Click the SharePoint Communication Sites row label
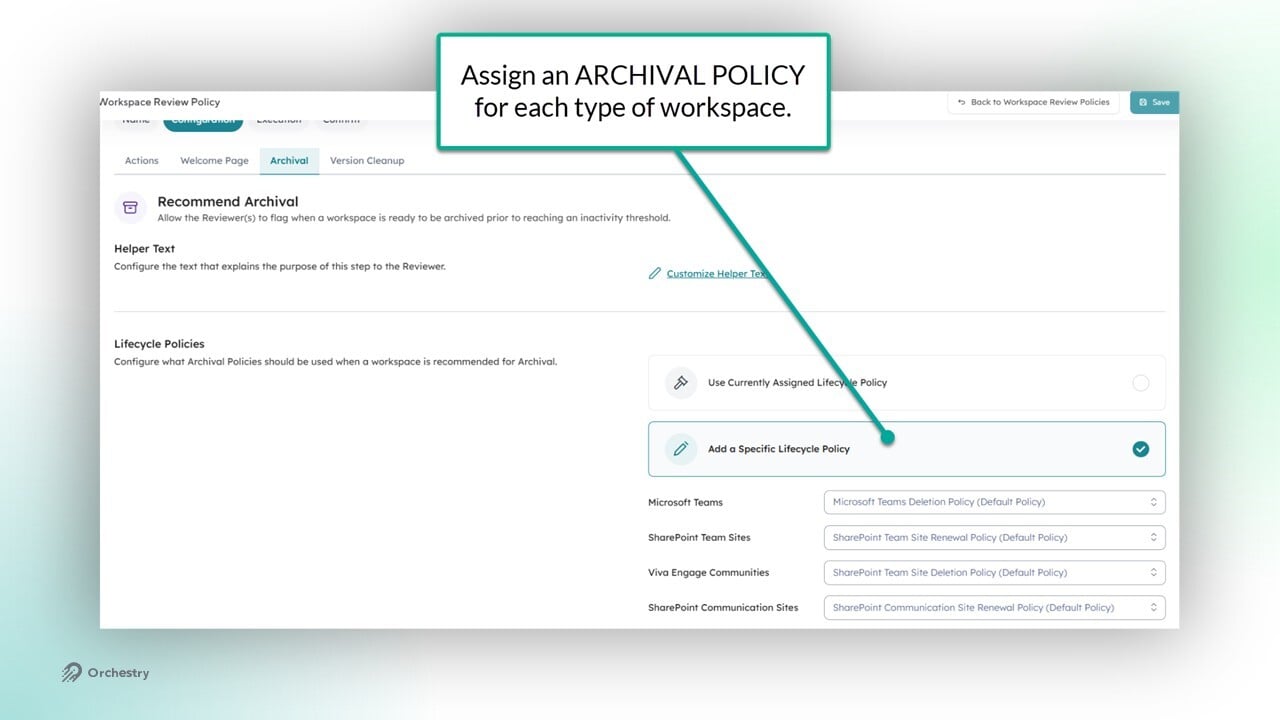 (723, 607)
